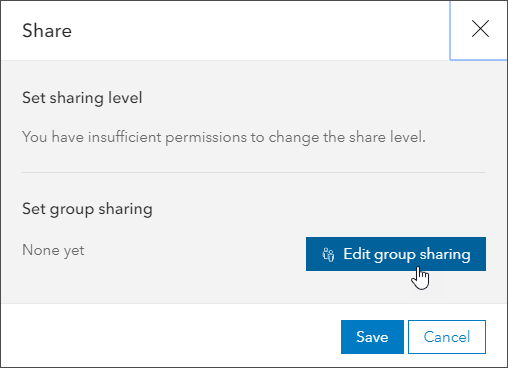The height and width of the screenshot is (368, 508).
Task: Cancel the Share dialog
Action: [x=447, y=337]
